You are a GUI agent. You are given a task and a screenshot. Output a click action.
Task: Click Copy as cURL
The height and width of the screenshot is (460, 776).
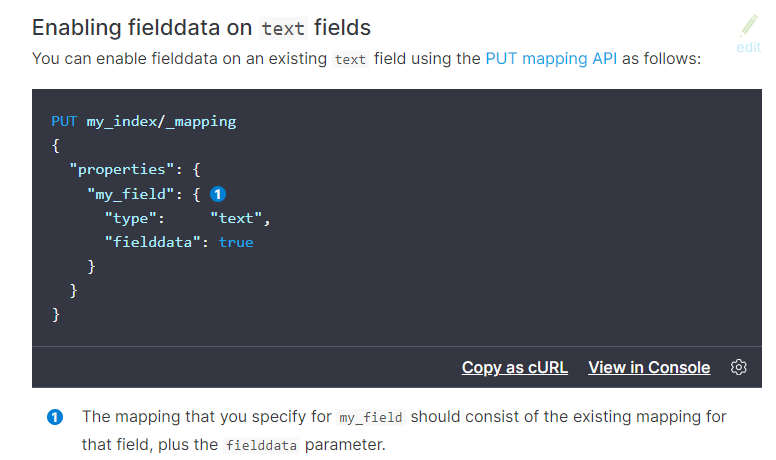[x=514, y=367]
